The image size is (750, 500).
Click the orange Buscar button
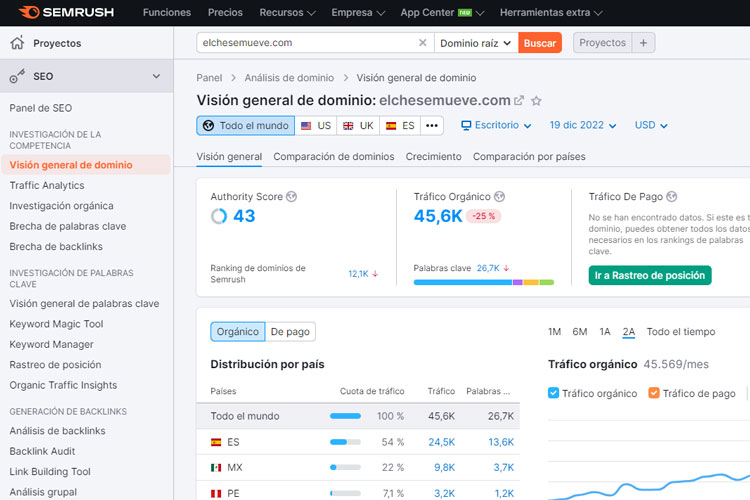tap(540, 43)
